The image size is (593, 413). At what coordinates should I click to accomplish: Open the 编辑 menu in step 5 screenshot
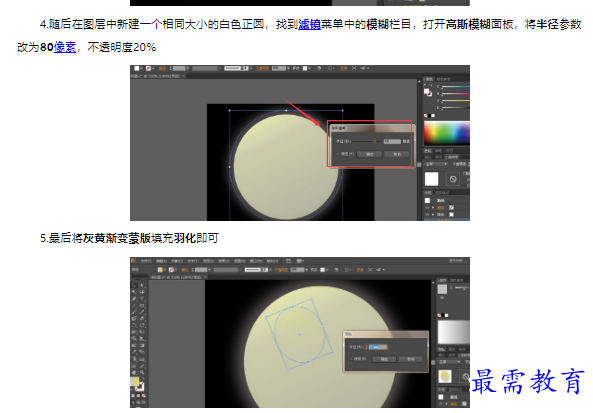[161, 261]
